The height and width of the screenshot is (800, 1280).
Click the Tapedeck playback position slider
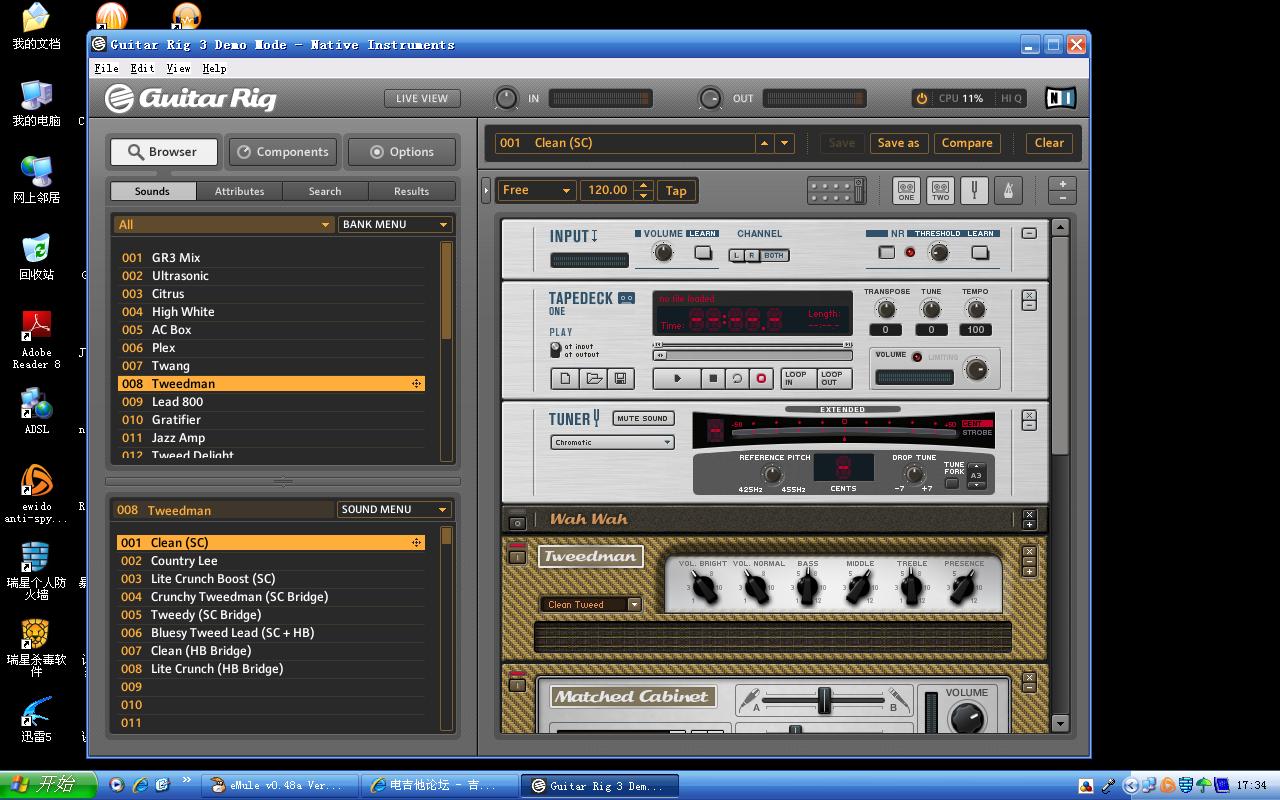coord(753,355)
